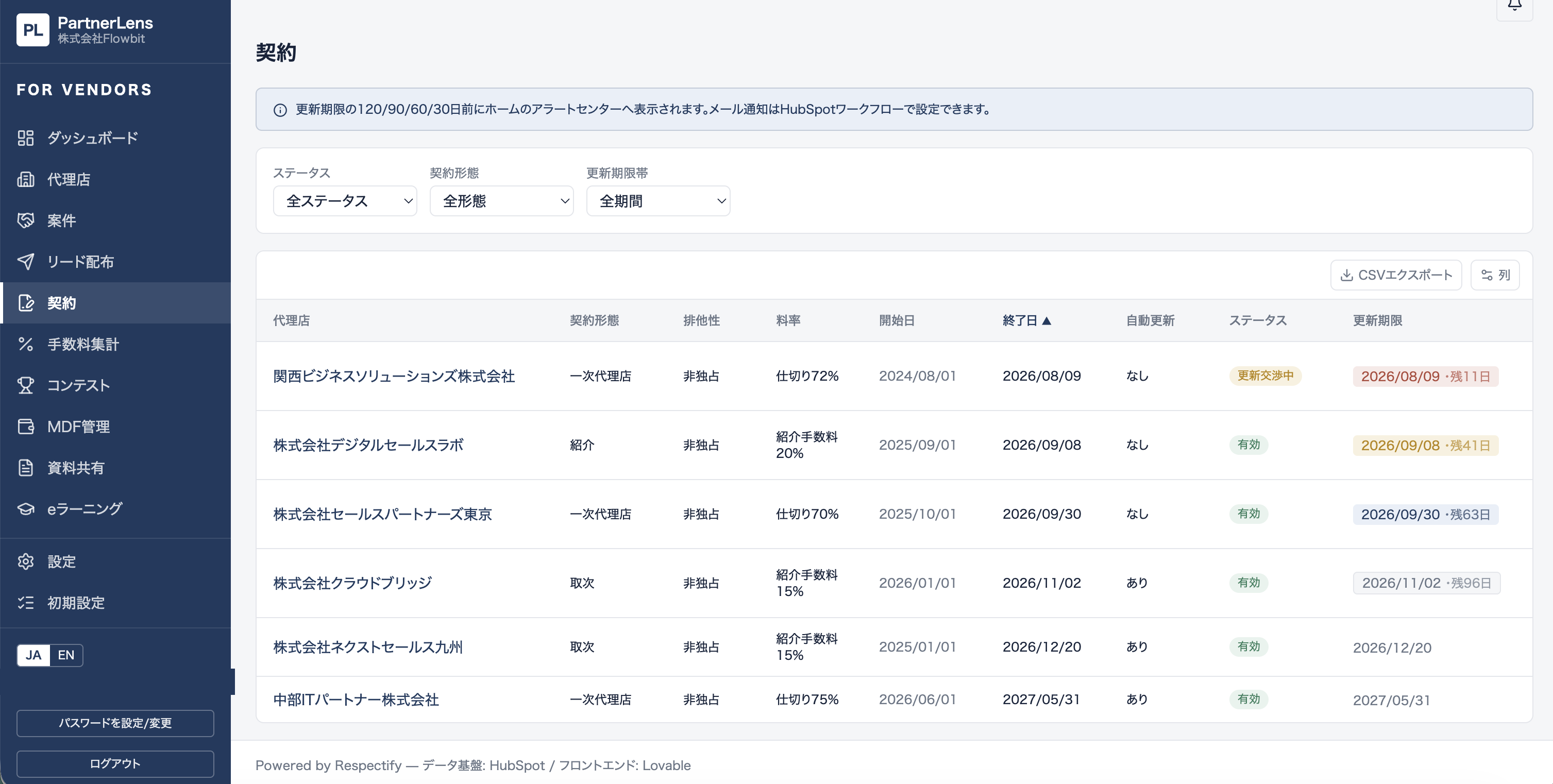Click the 自動更新 column header
The image size is (1553, 784).
(1150, 320)
